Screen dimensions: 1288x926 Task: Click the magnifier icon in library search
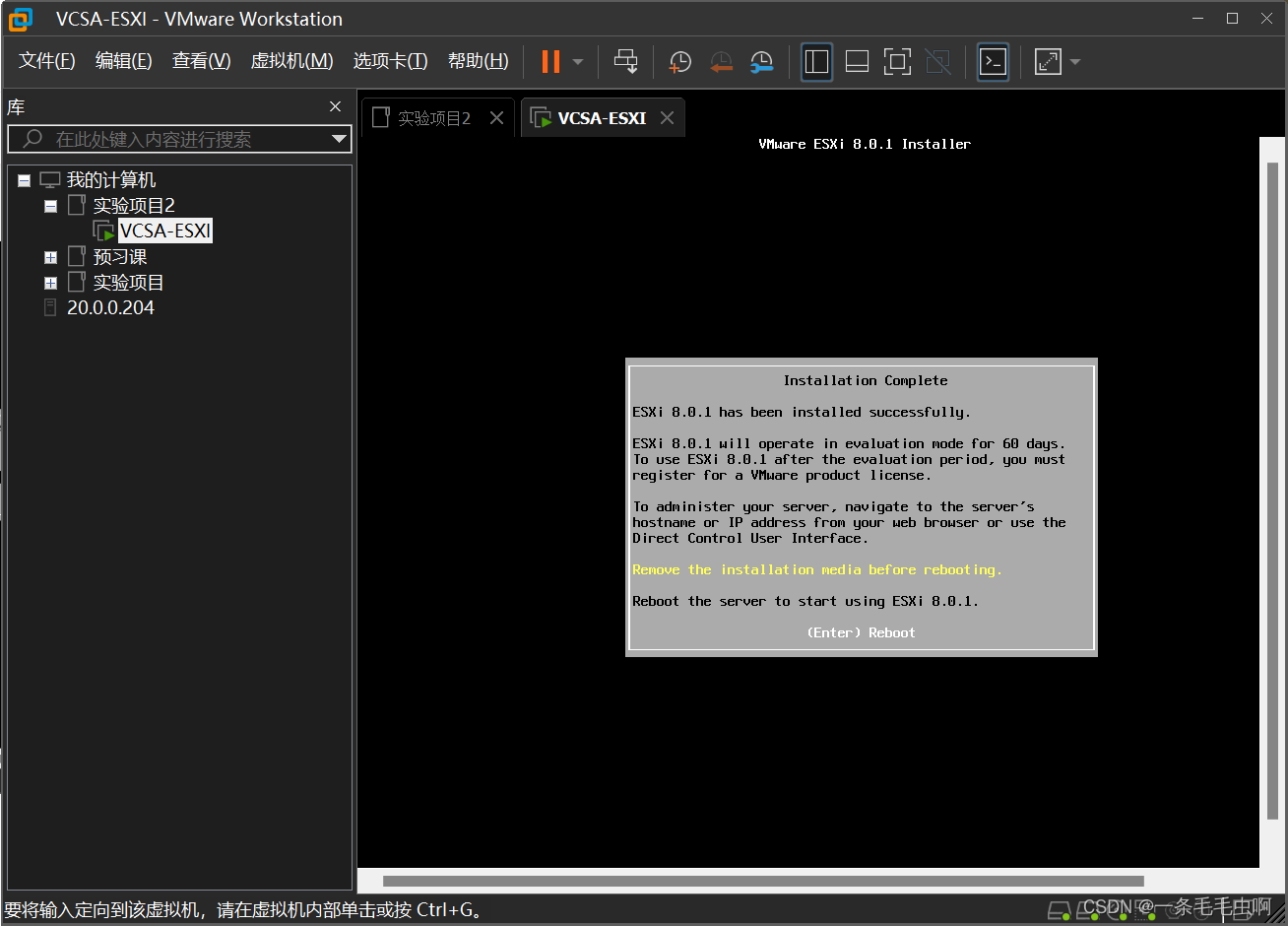pos(33,139)
